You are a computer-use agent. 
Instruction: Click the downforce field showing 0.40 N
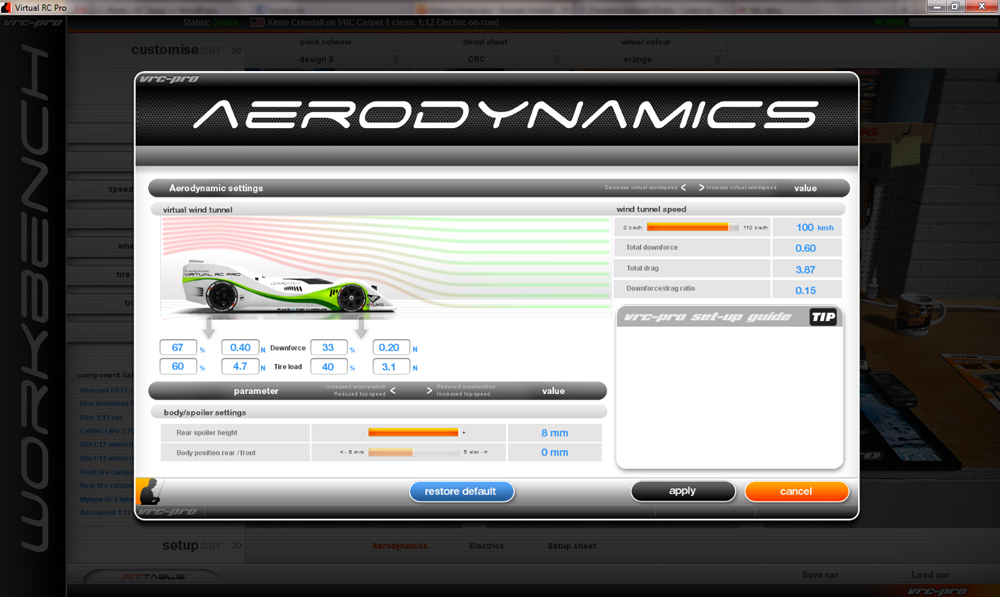click(240, 348)
